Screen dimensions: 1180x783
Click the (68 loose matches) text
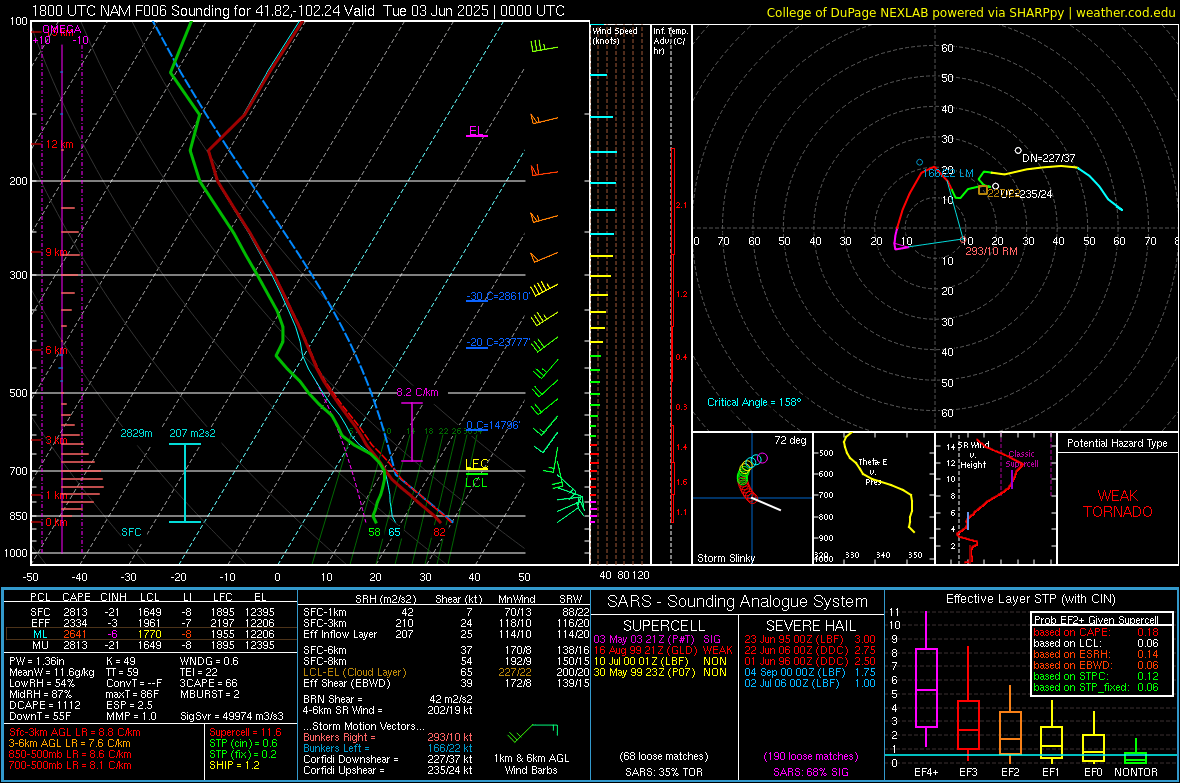[664, 756]
